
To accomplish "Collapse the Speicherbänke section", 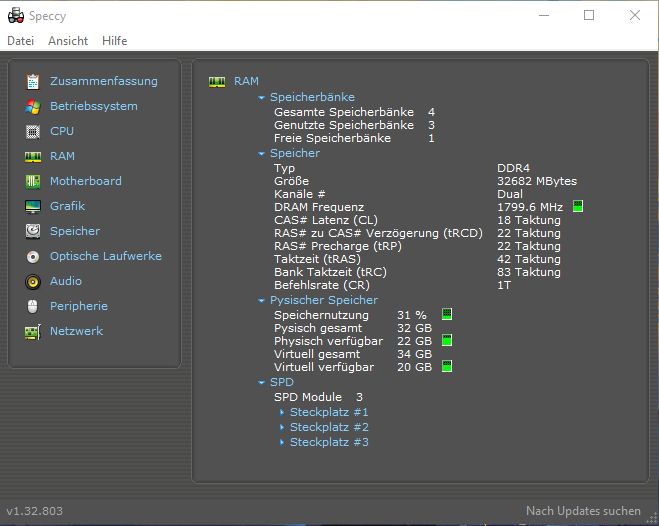I will (x=261, y=98).
